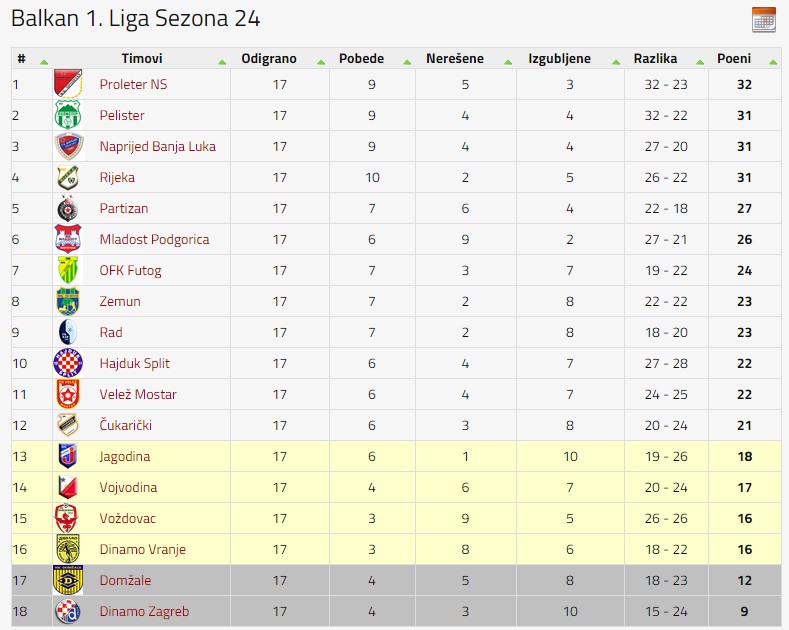Click the Velež Mostar red star crest
789x630 pixels.
click(x=68, y=394)
